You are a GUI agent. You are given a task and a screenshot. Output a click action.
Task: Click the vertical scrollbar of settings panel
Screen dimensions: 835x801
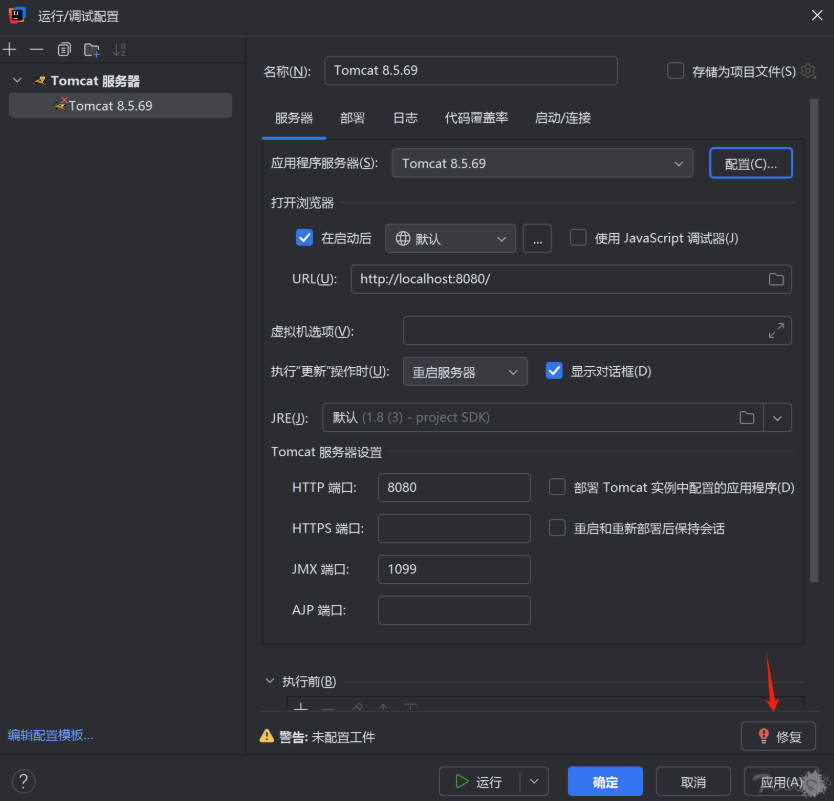tap(814, 341)
